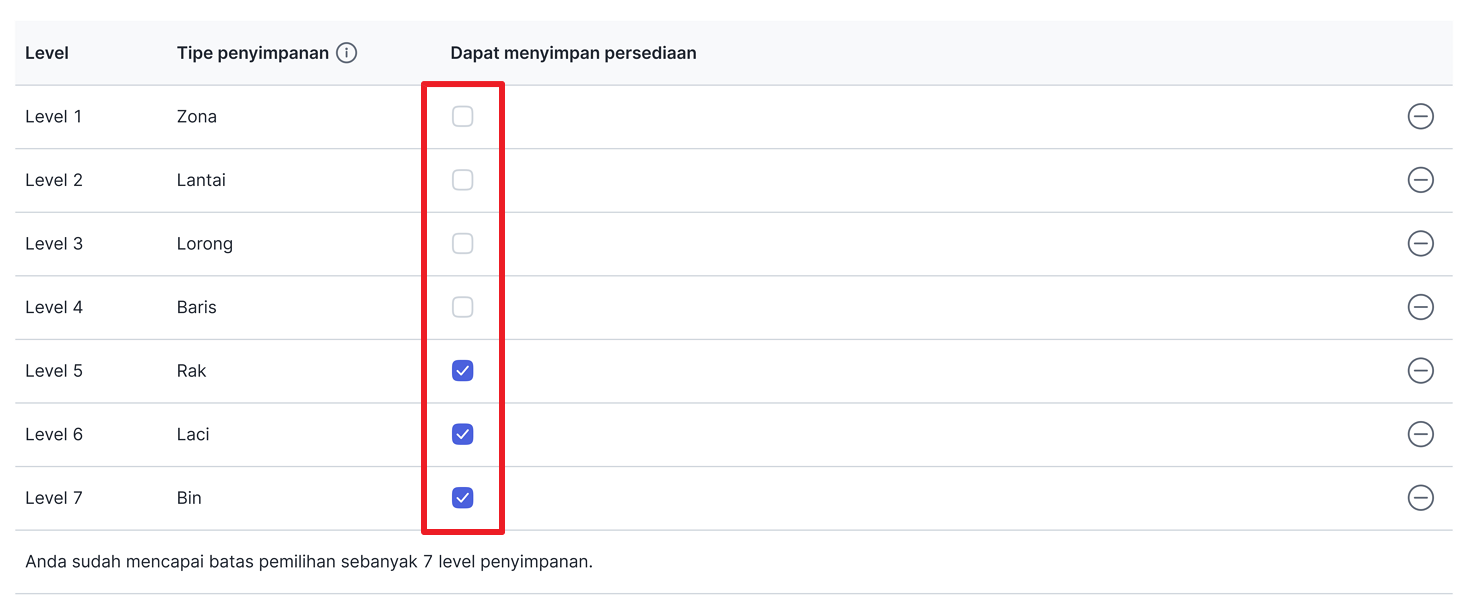
Task: Remove Level 1 Zona with minus icon
Action: point(1420,117)
